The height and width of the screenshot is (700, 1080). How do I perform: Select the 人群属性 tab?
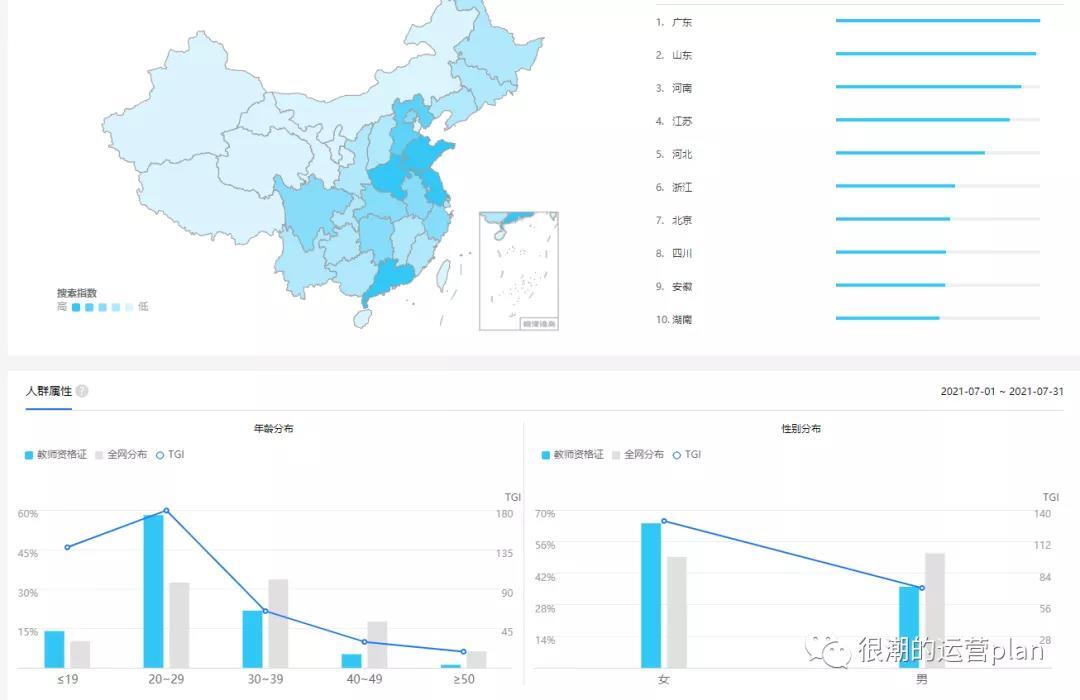pos(48,391)
